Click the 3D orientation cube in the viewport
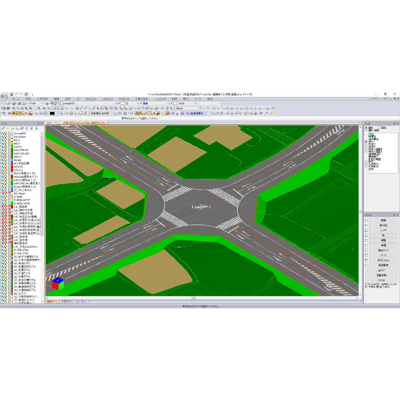 (x=58, y=284)
